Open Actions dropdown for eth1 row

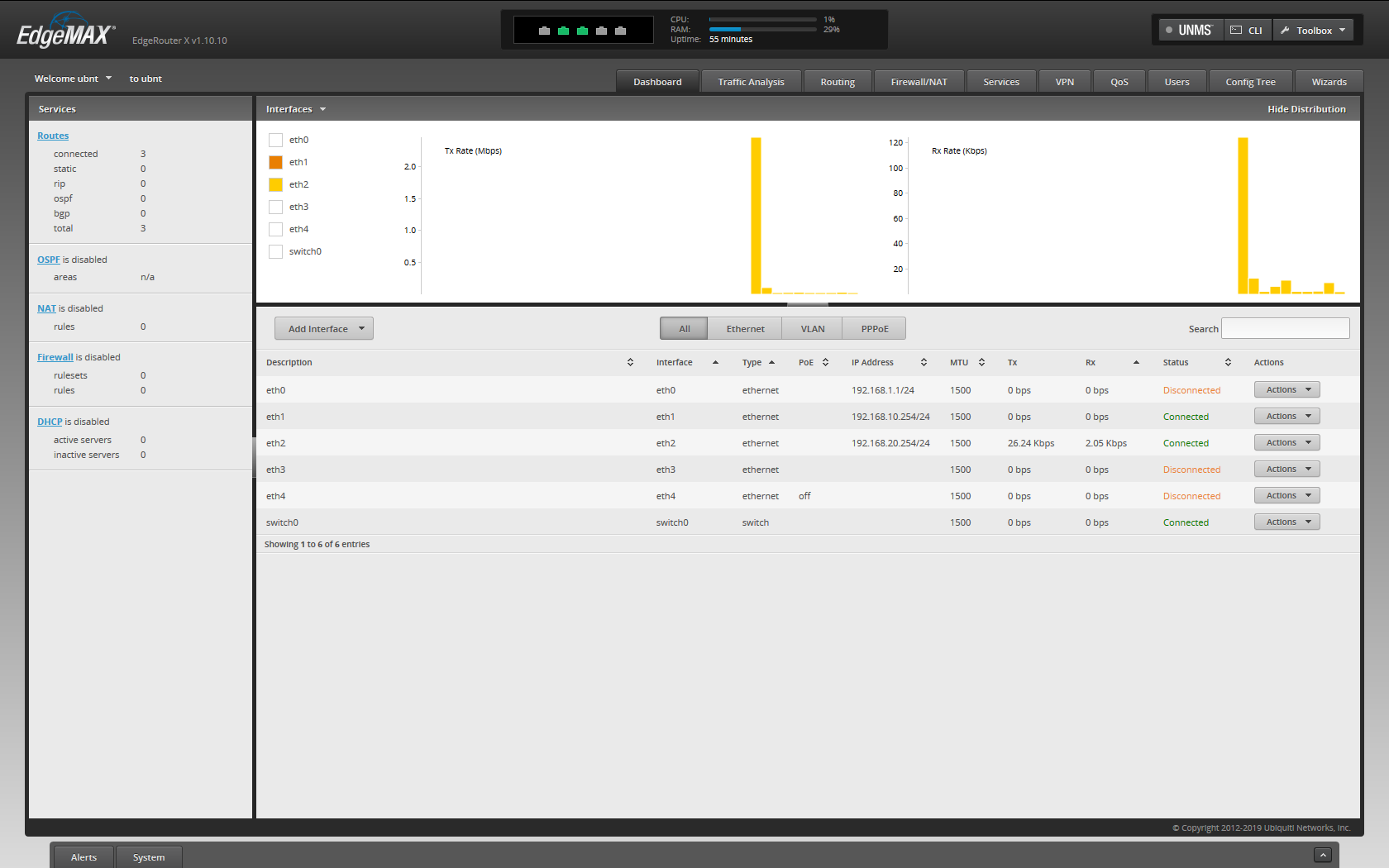tap(1286, 416)
